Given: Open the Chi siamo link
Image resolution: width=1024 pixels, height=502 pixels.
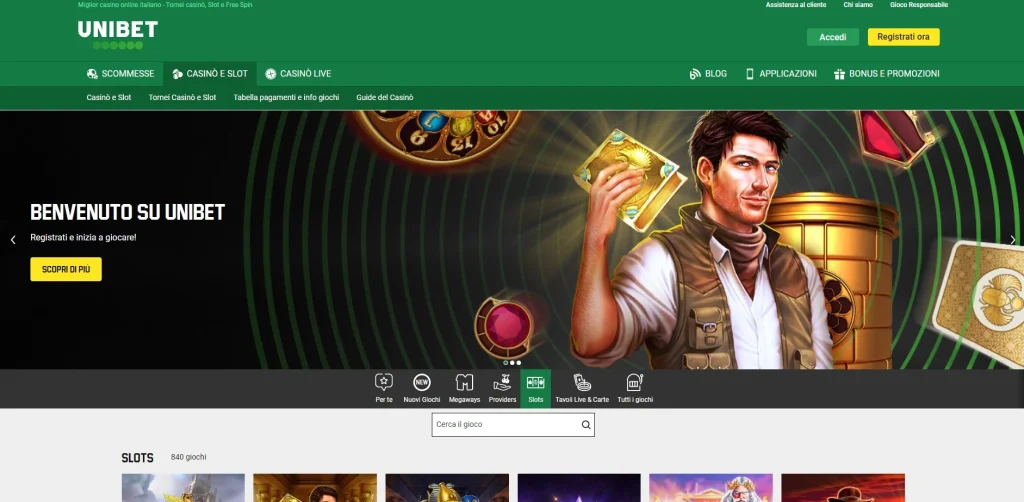Looking at the screenshot, I should click(x=857, y=5).
